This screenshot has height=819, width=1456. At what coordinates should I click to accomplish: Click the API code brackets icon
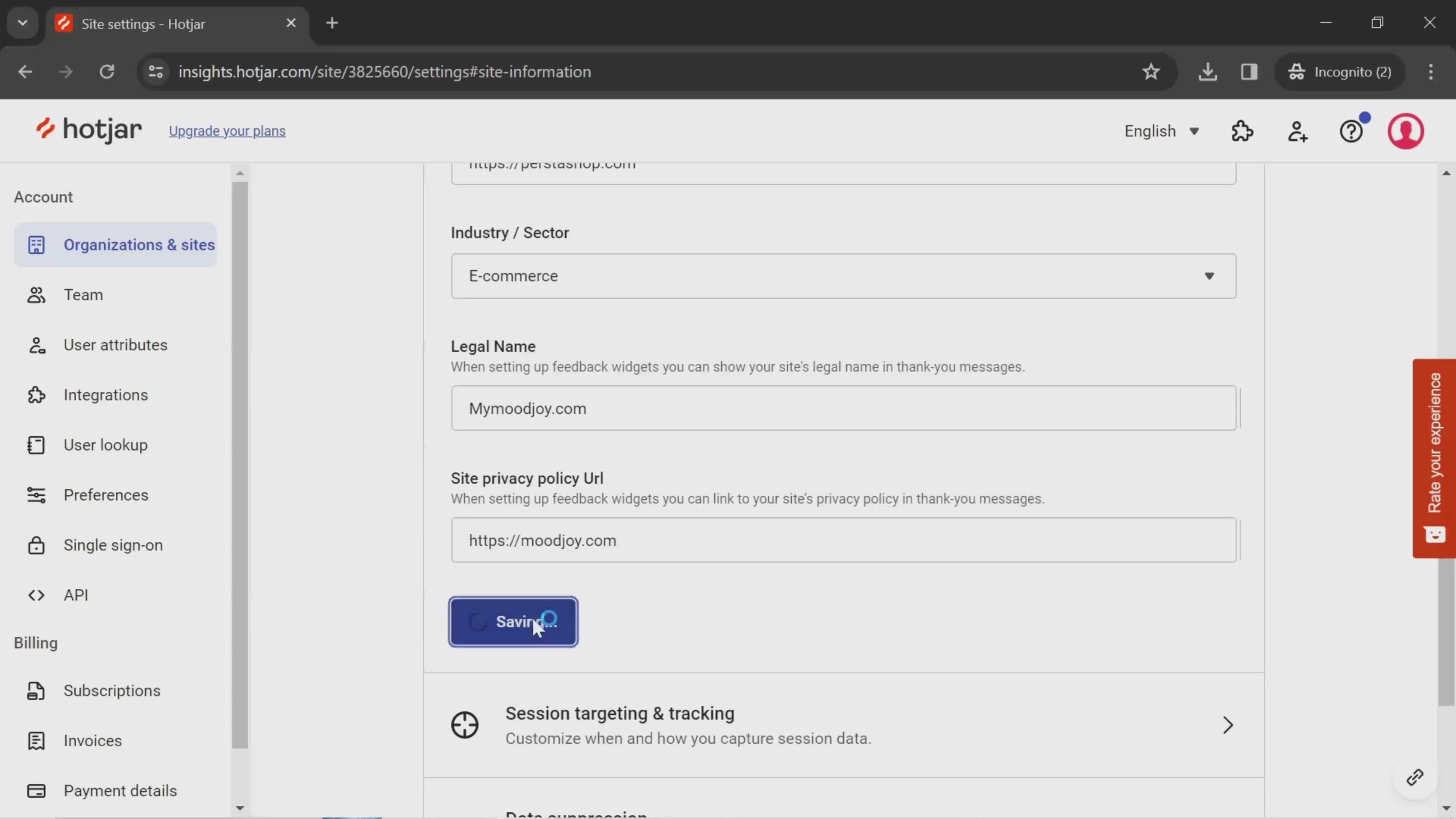point(36,595)
